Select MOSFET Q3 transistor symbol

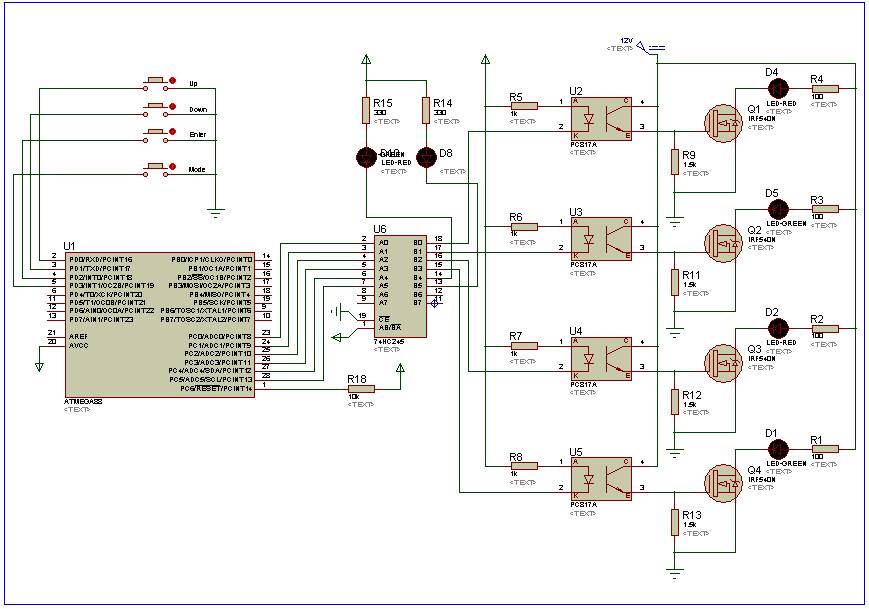click(x=723, y=363)
